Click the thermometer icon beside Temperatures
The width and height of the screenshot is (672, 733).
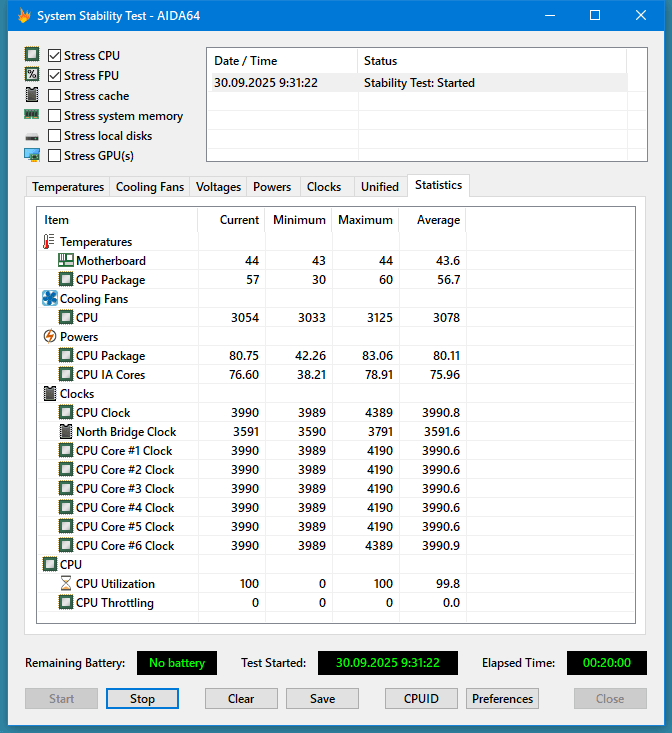pos(49,242)
